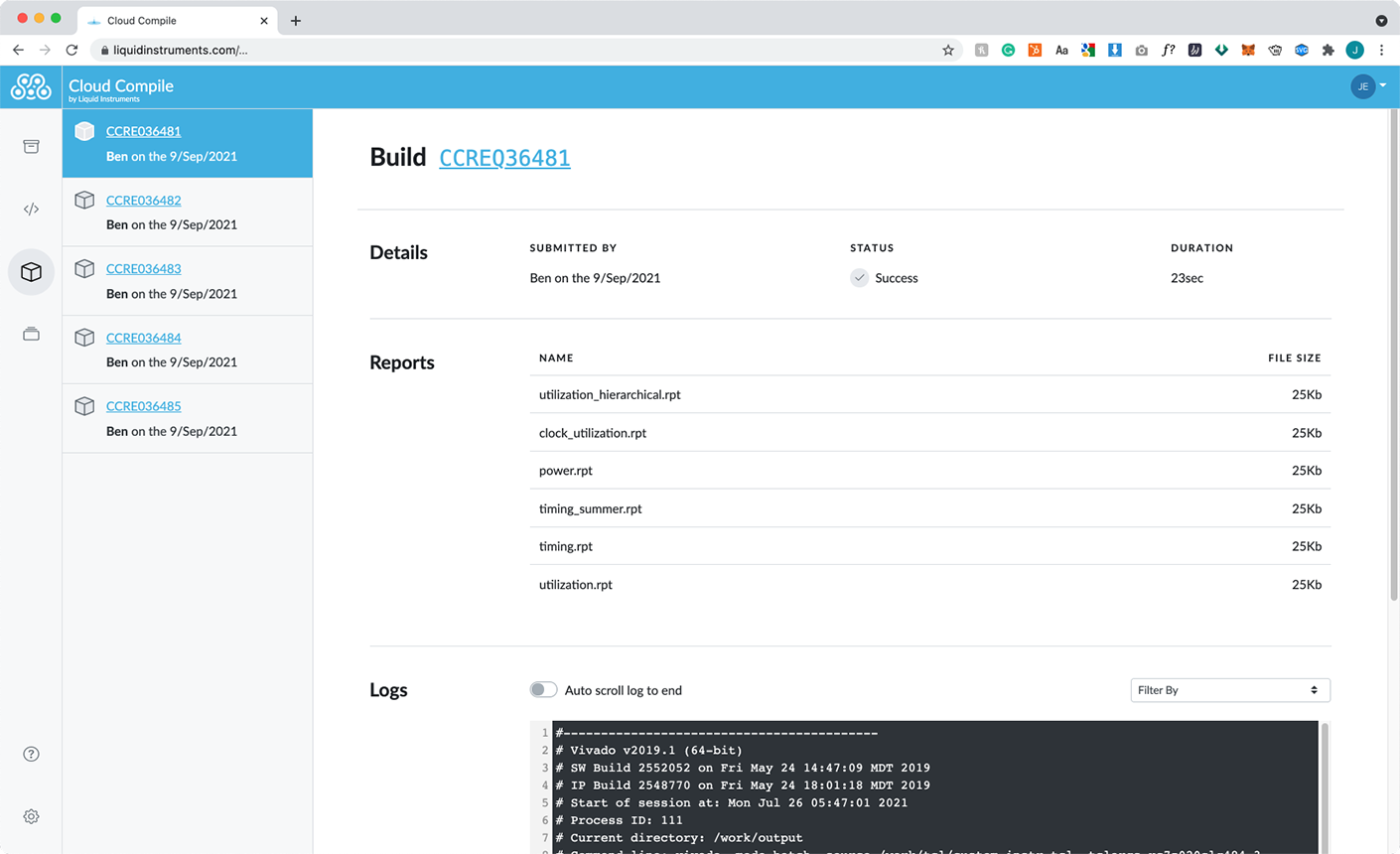Expand the JE user account menu
Screen dimensions: 1400x854
click(x=1368, y=87)
